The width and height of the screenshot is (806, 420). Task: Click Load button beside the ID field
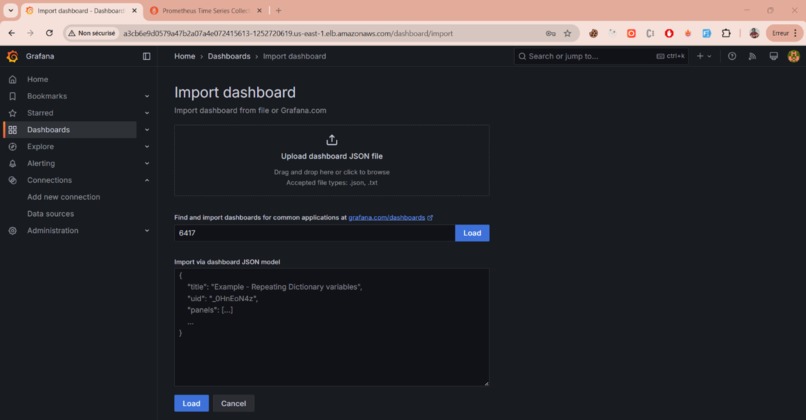click(472, 233)
